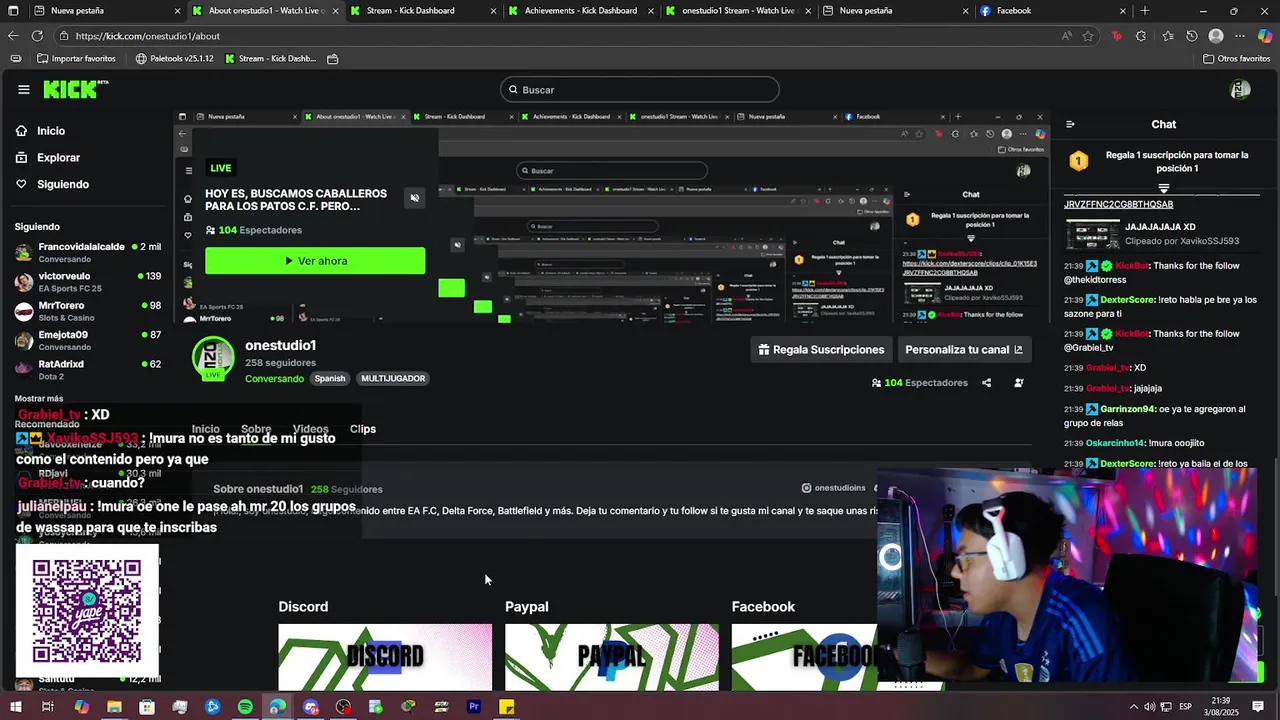Viewport: 1280px width, 720px height.
Task: Open Francovidalalcalde followed channel
Action: [x=88, y=252]
